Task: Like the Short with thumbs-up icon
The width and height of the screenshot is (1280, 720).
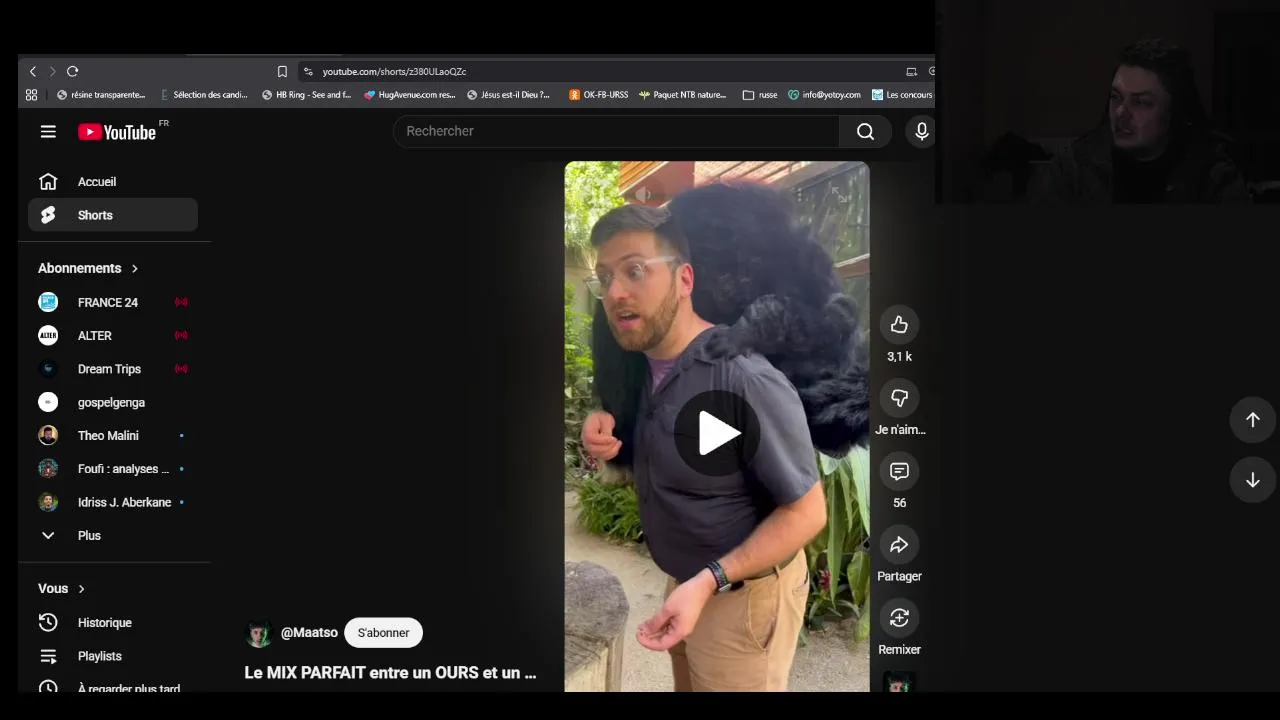Action: coord(899,325)
